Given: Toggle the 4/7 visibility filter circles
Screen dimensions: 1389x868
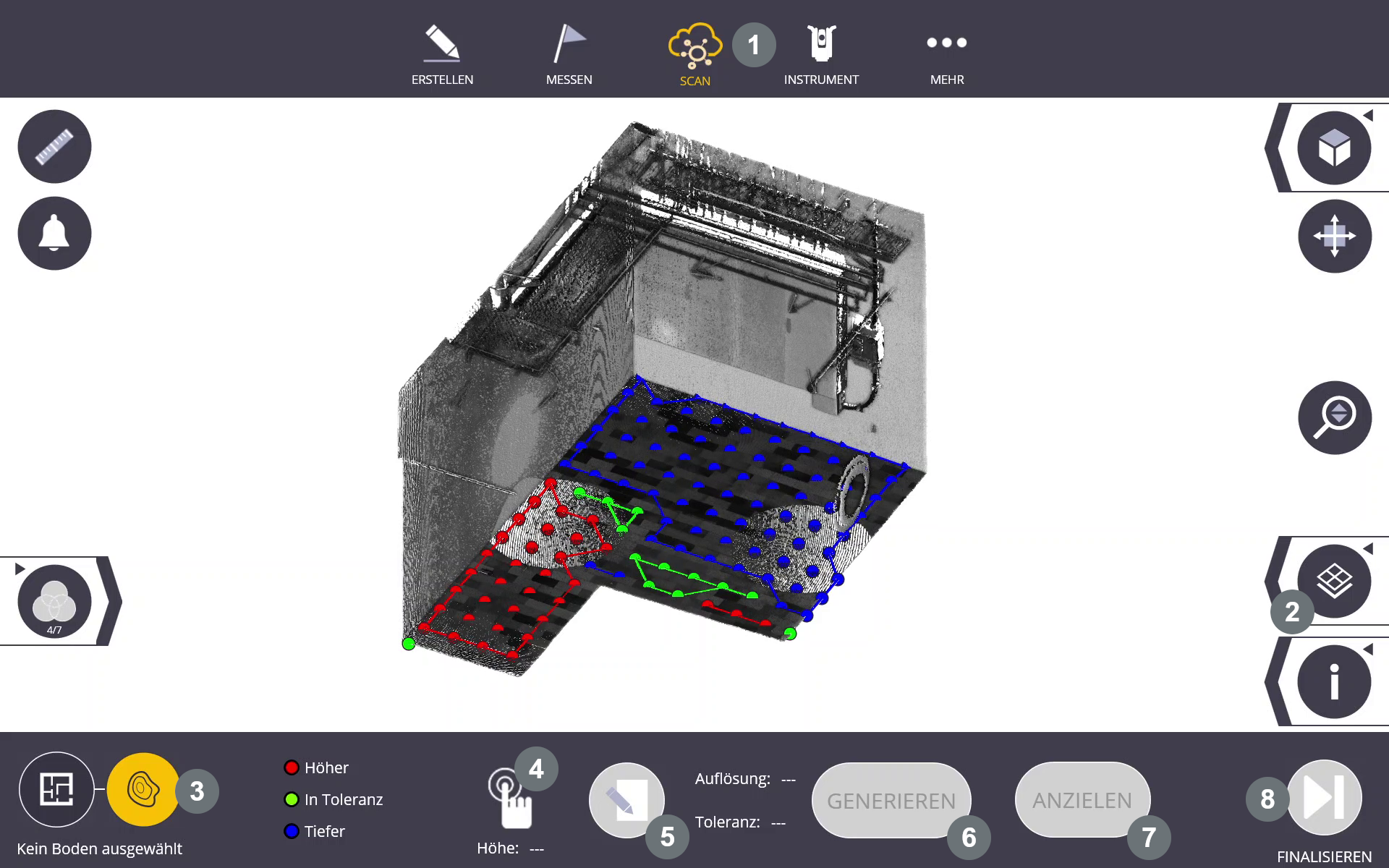Looking at the screenshot, I should [x=54, y=602].
